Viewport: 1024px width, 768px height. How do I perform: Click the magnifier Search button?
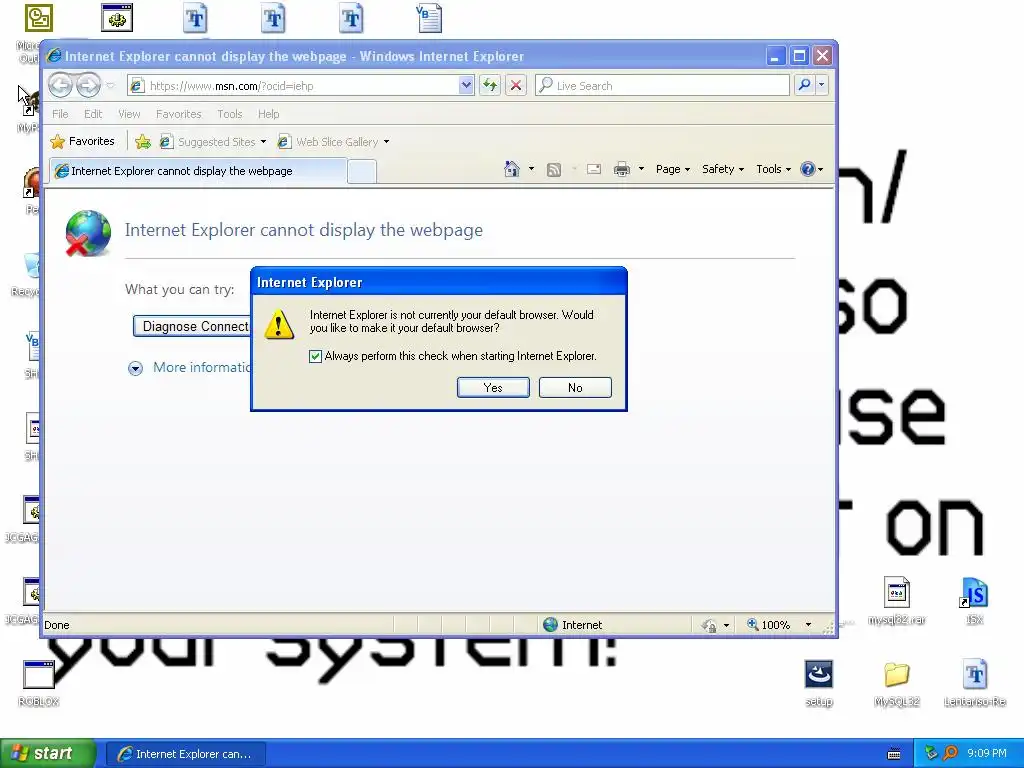805,85
